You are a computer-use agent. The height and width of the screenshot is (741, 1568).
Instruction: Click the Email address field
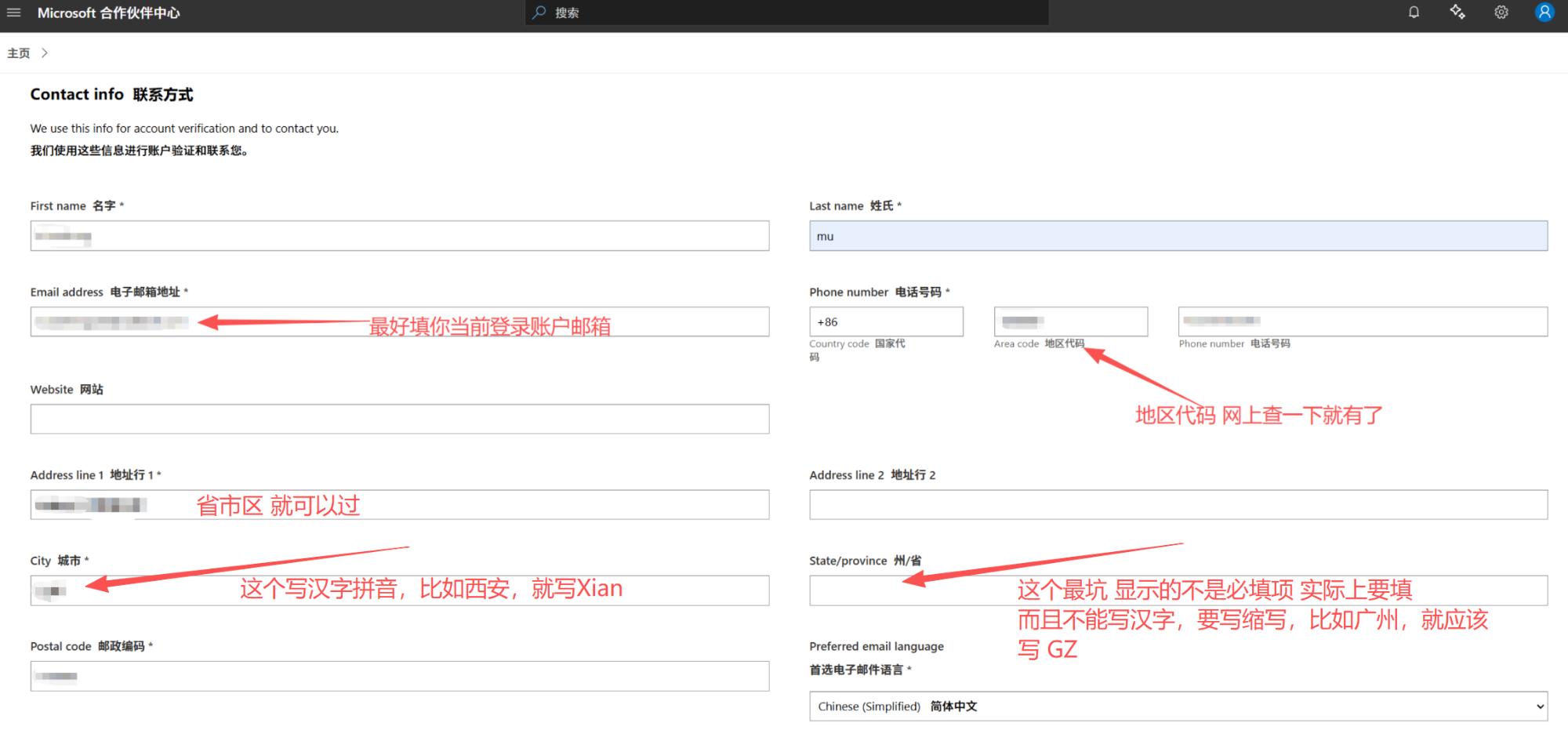point(400,321)
